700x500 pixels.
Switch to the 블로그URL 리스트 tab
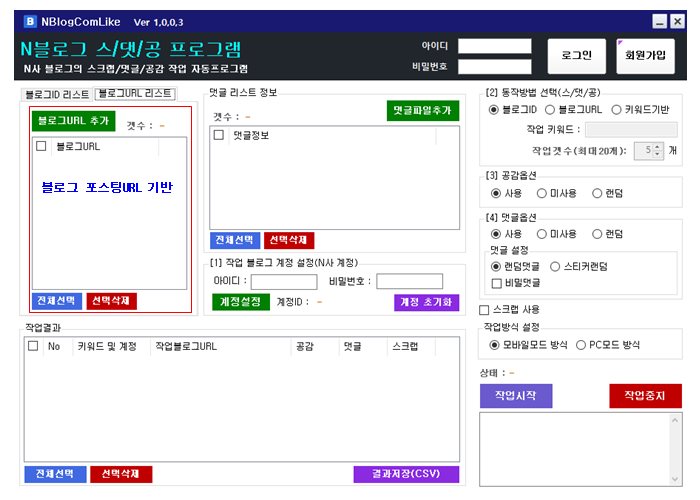[x=135, y=93]
